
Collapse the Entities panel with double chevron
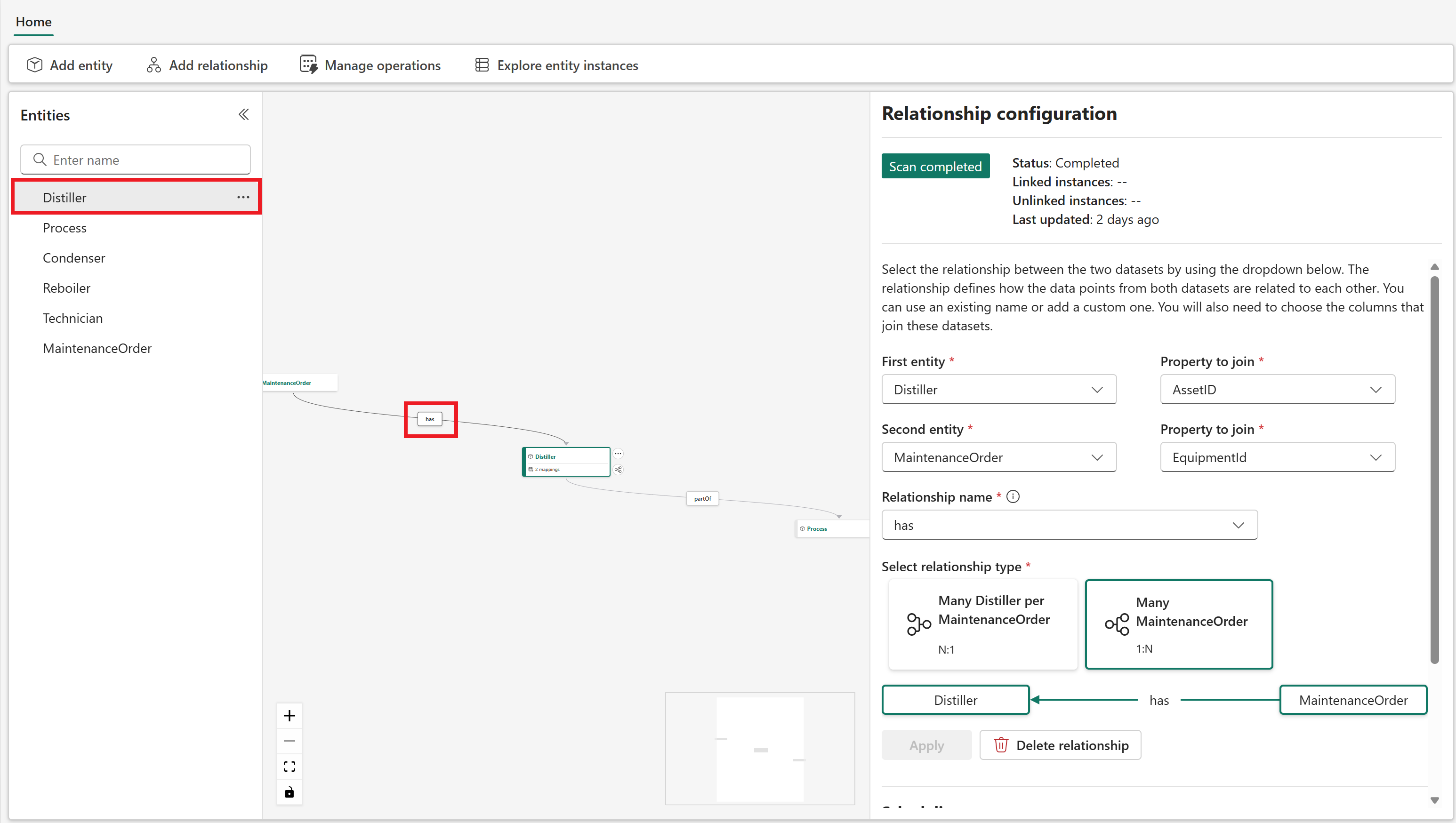(244, 115)
